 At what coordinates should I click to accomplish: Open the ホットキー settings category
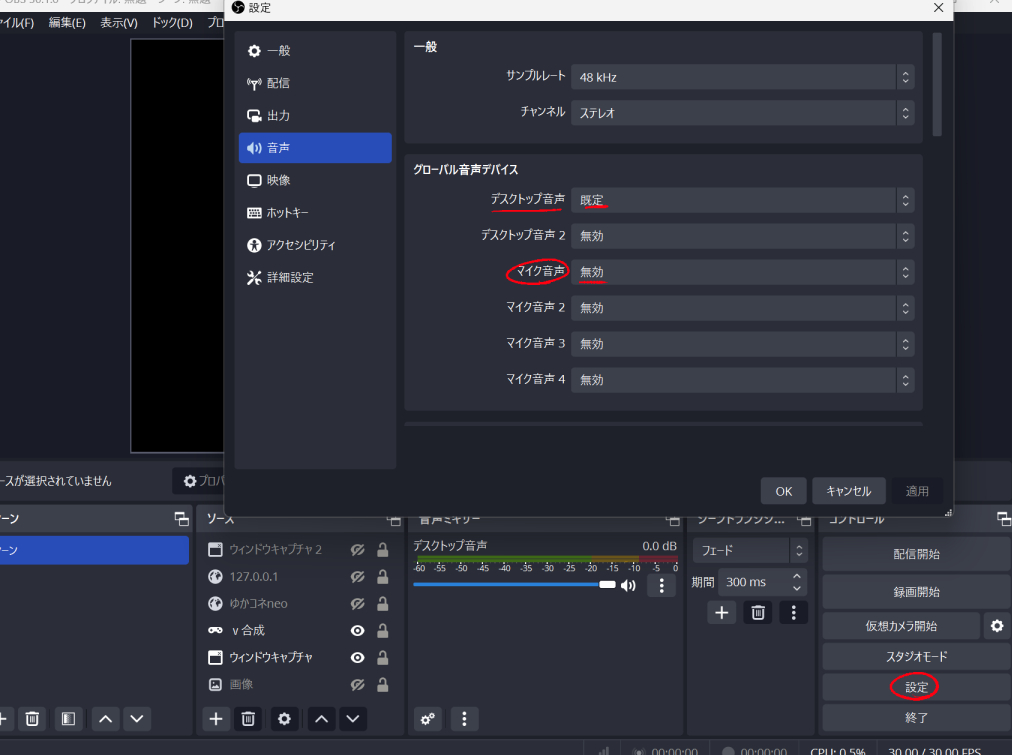pos(315,212)
